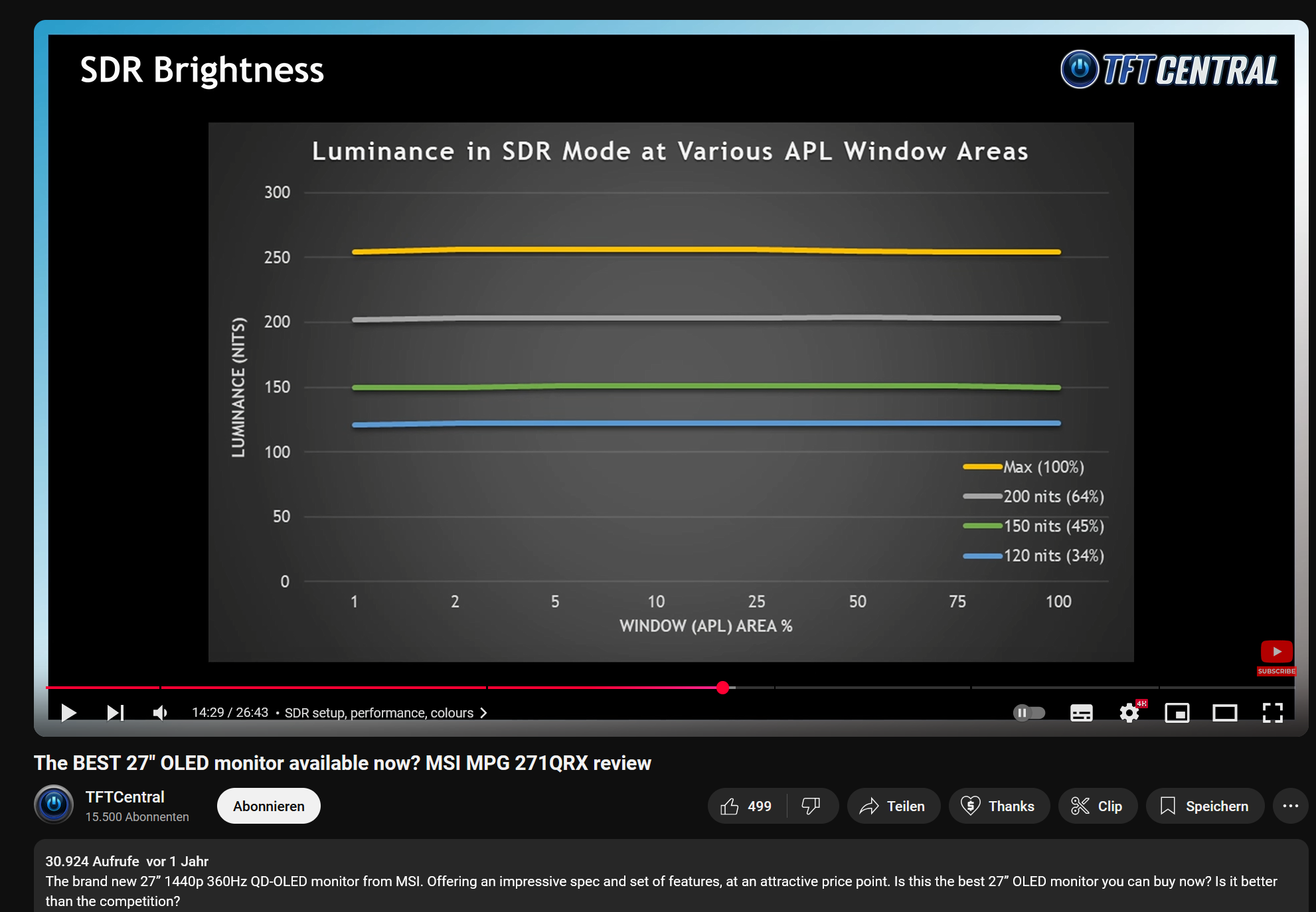Image resolution: width=1316 pixels, height=912 pixels.
Task: Dislike the video with thumbs down
Action: (x=811, y=806)
